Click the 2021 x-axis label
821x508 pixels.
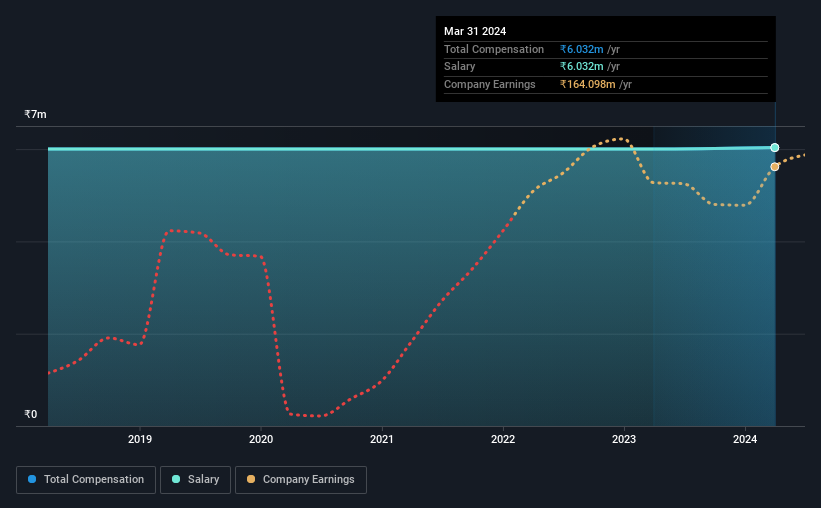tap(382, 439)
